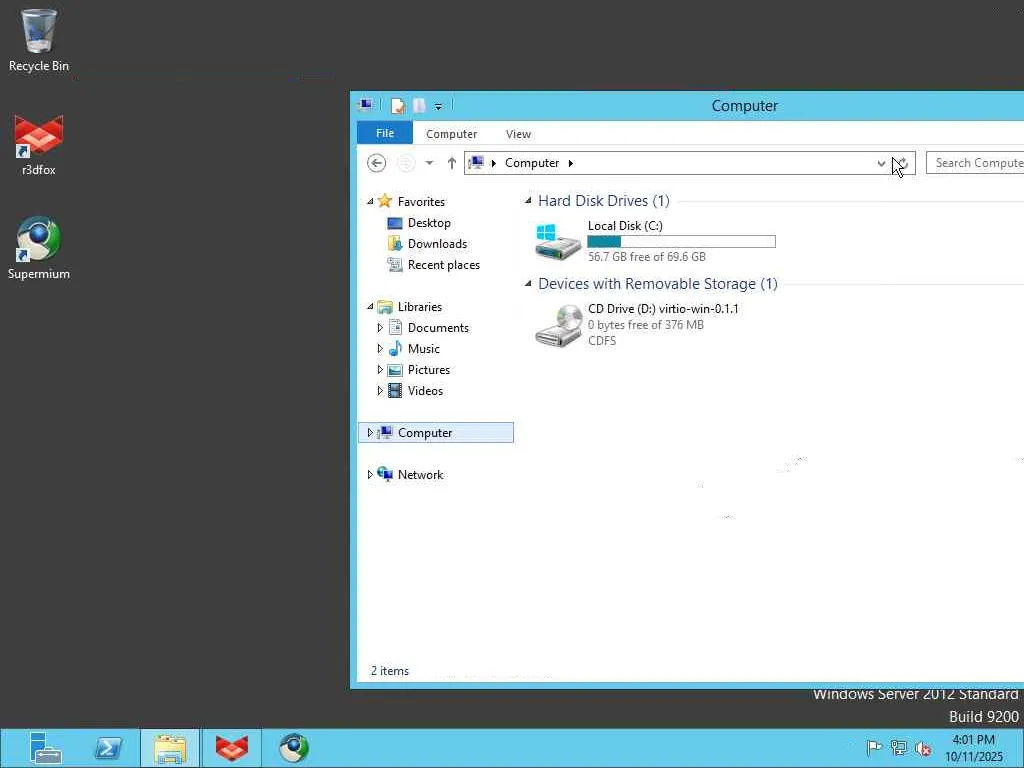
Task: Click the CD Drive (D:) virtio-win-0.1.1 label
Action: pos(663,309)
